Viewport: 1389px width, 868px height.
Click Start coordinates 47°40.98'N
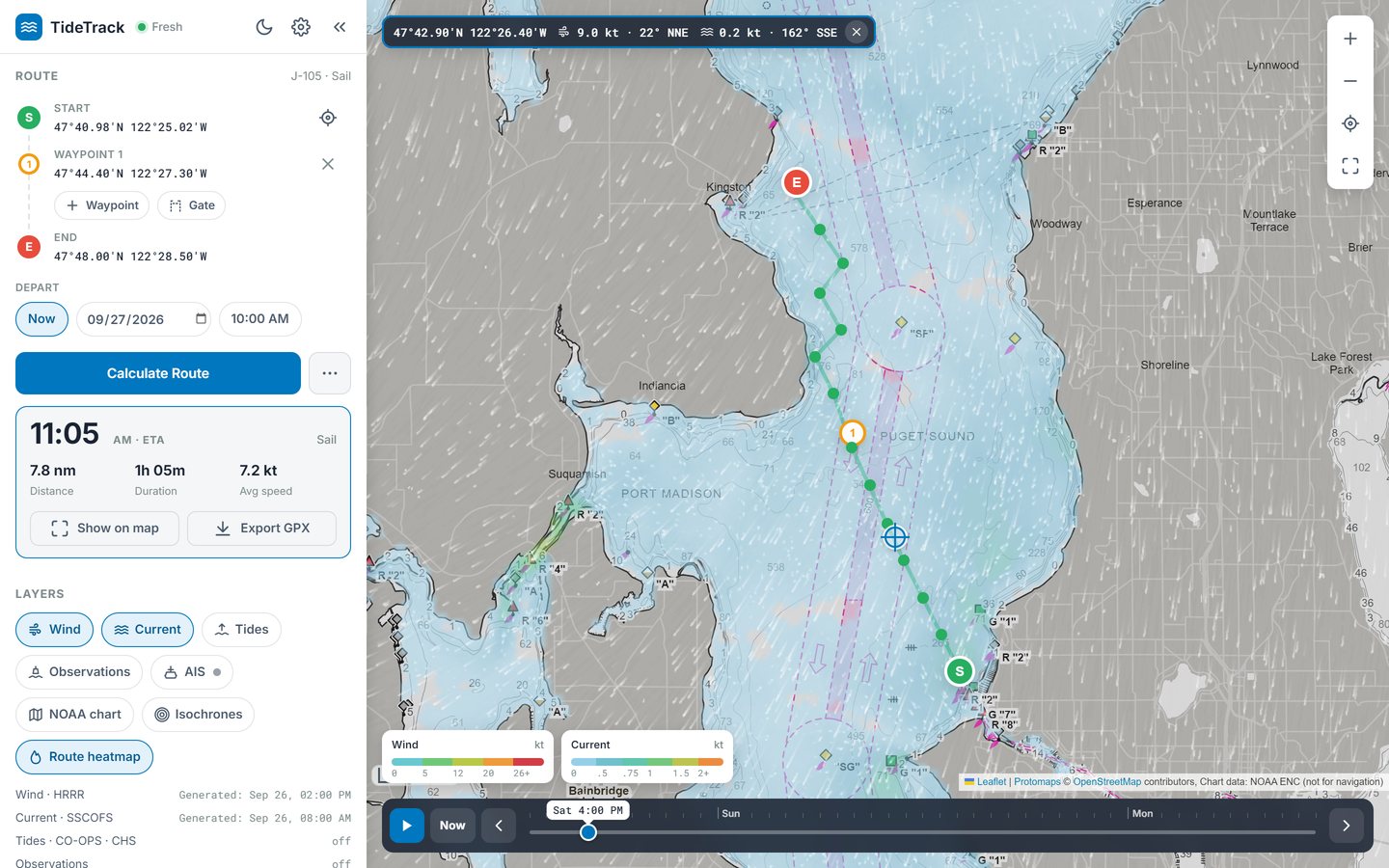pos(130,127)
